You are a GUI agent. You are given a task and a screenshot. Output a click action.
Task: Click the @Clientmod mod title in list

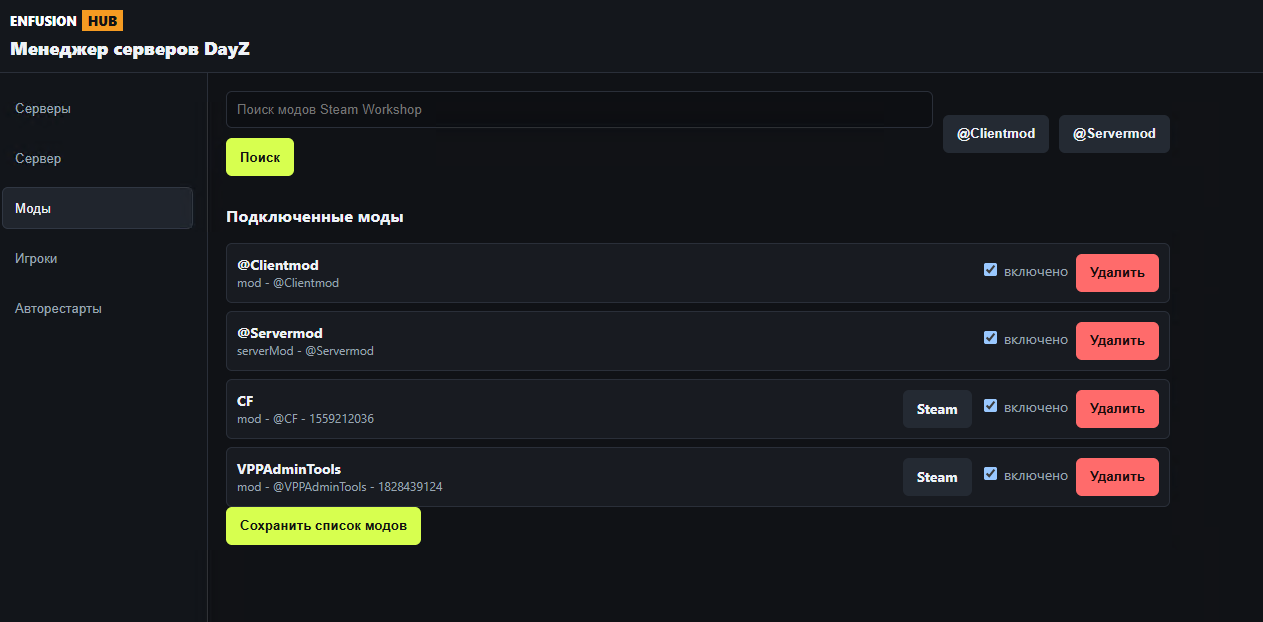pos(278,265)
